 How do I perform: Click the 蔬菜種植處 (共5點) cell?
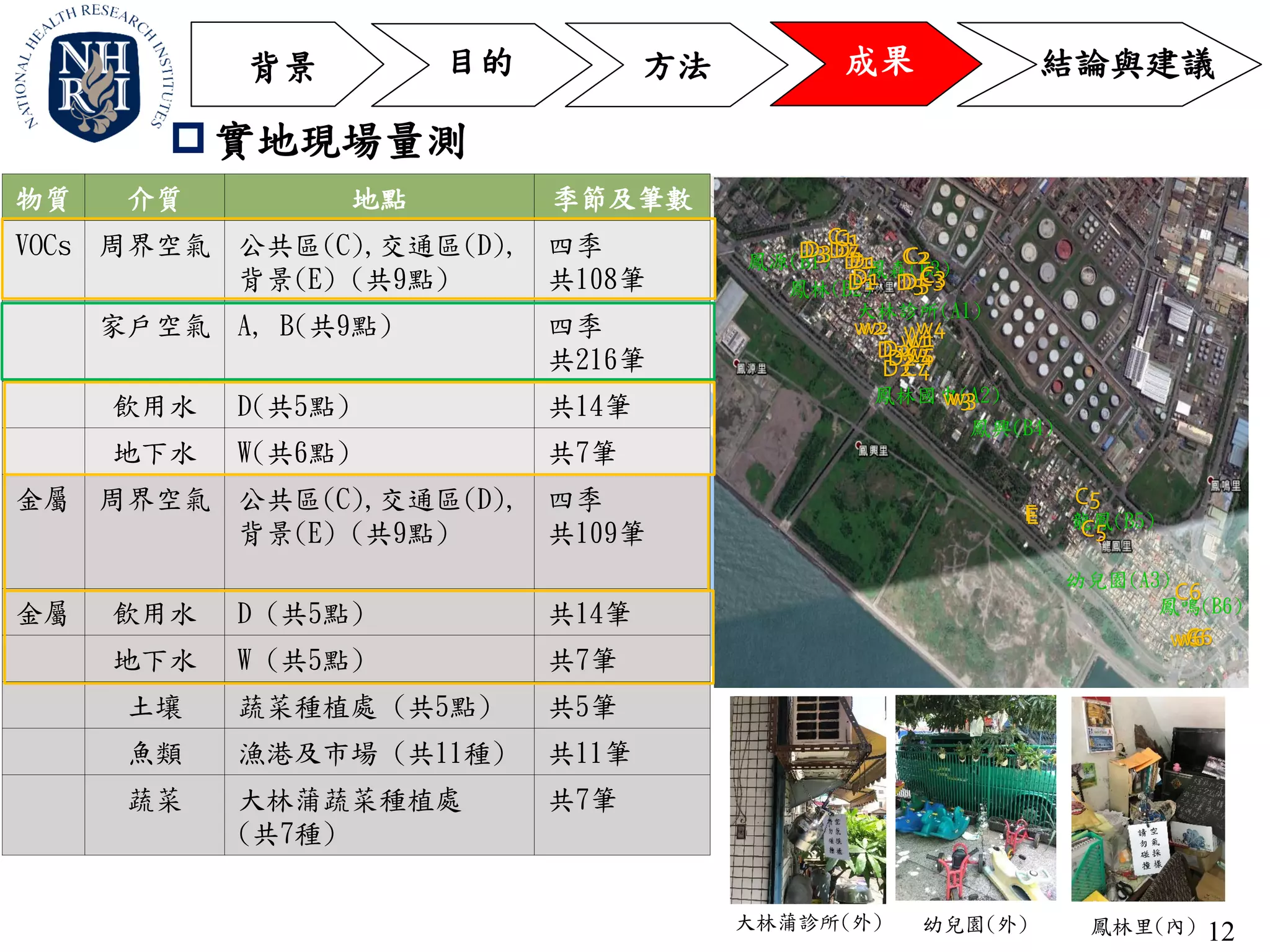[379, 707]
